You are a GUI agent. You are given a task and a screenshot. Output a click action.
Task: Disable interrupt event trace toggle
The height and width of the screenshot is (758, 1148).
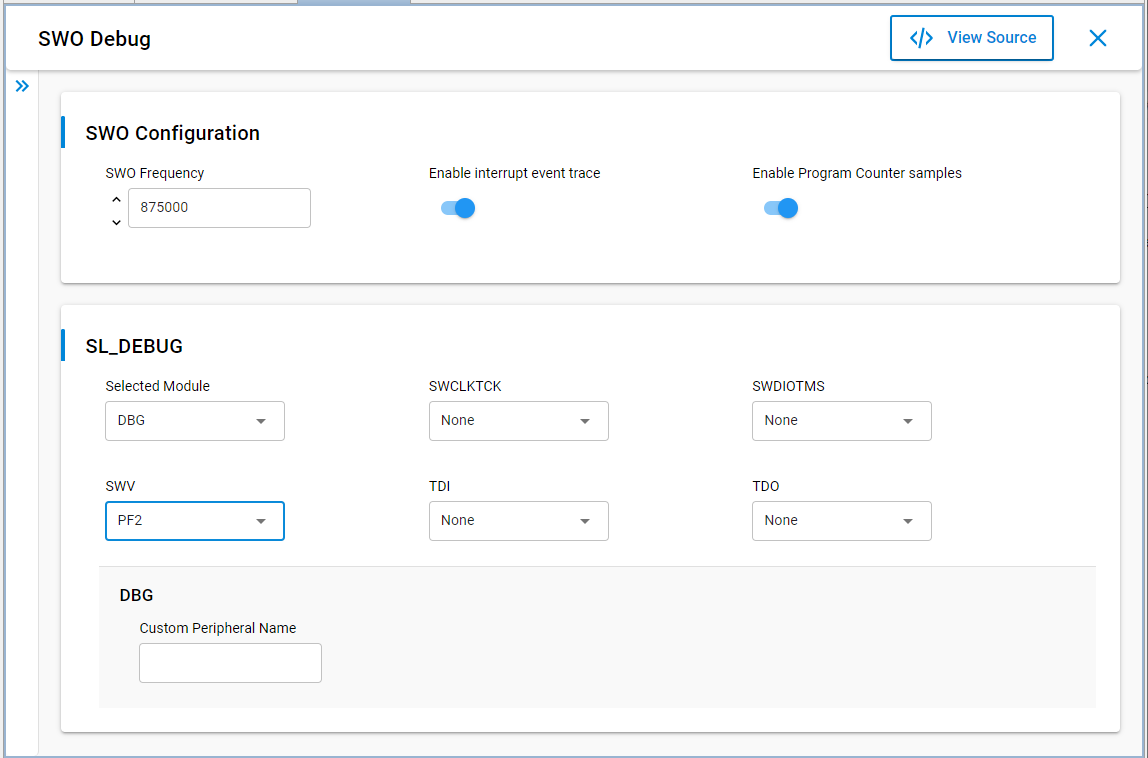tap(457, 208)
